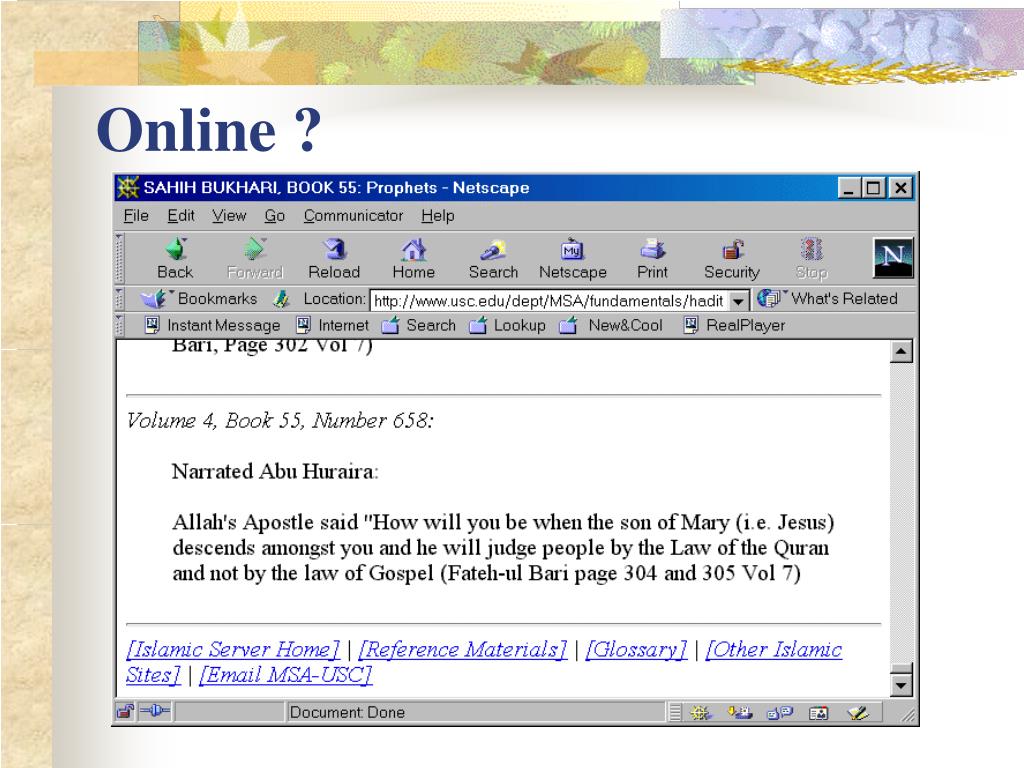
Task: Click the vertical scrollbar thumb
Action: click(901, 667)
